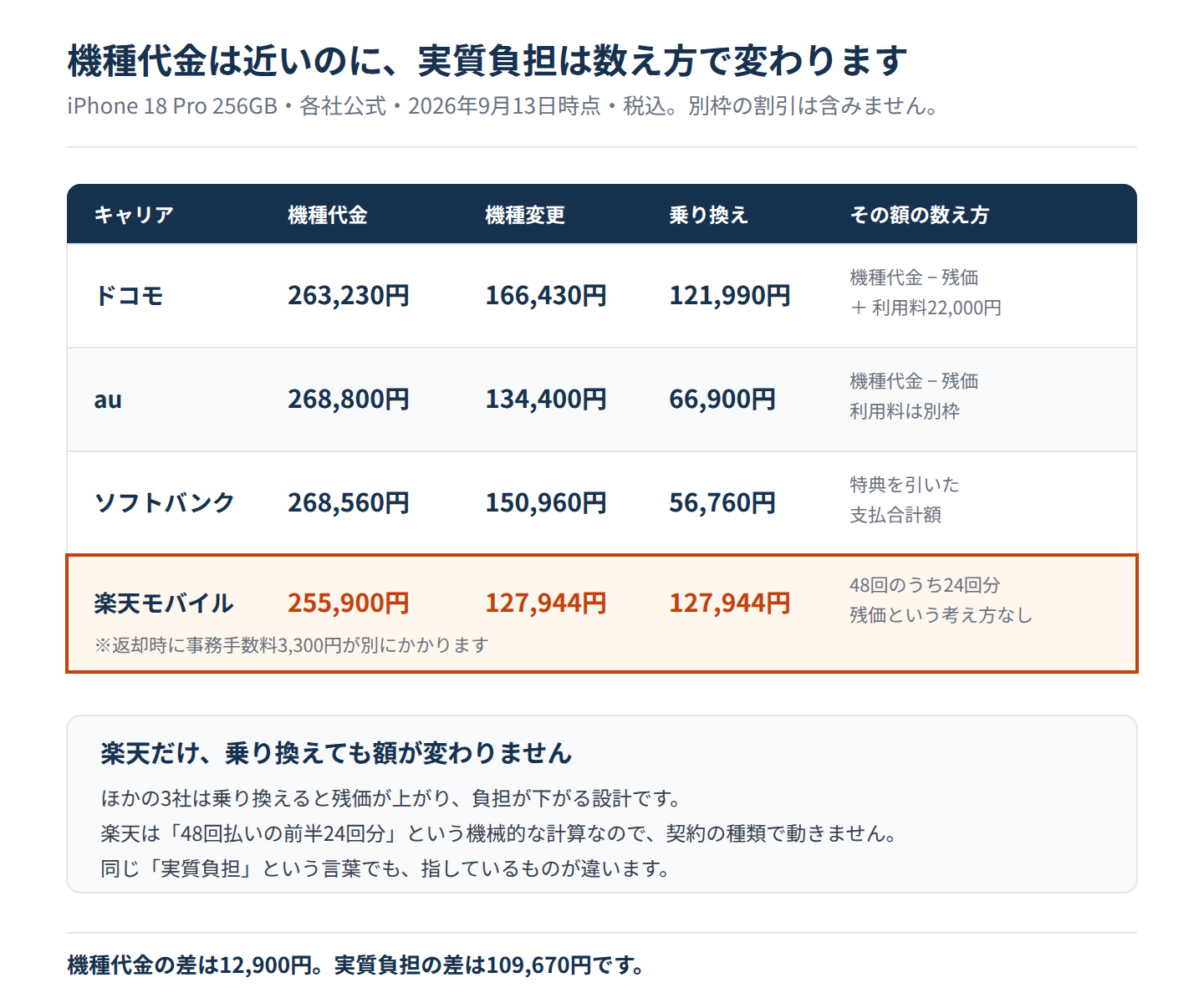
Task: Click the callout title 楽天だけ、乗り換えても額が変わりません
Action: tap(336, 753)
